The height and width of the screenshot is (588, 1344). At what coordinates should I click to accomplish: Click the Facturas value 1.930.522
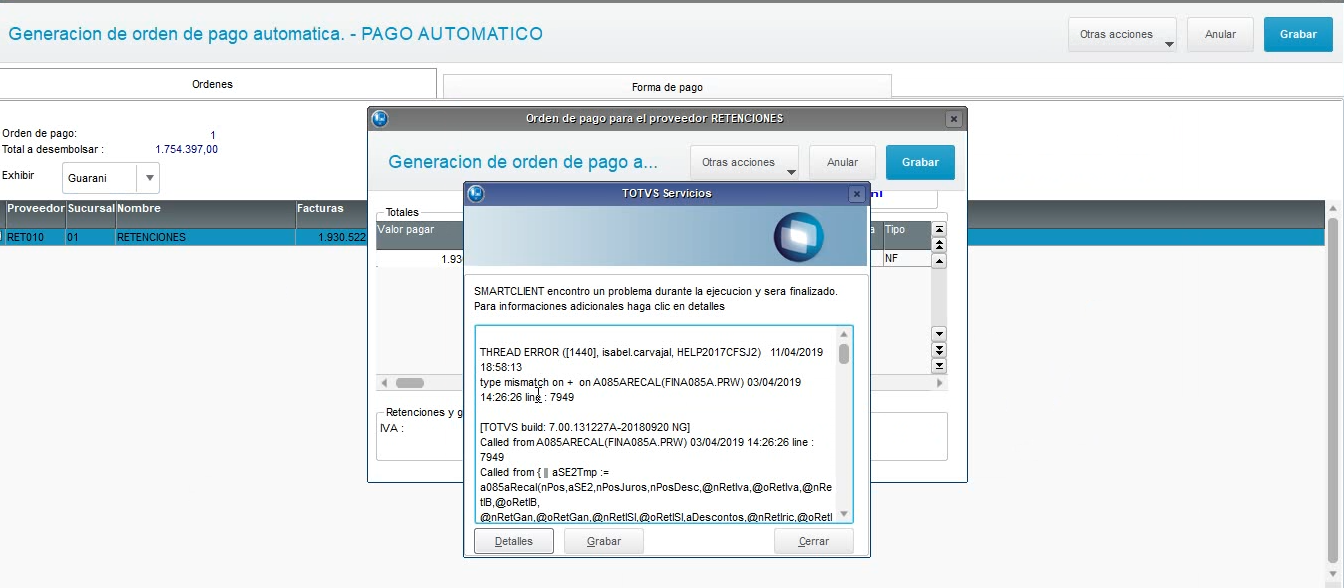pyautogui.click(x=331, y=238)
